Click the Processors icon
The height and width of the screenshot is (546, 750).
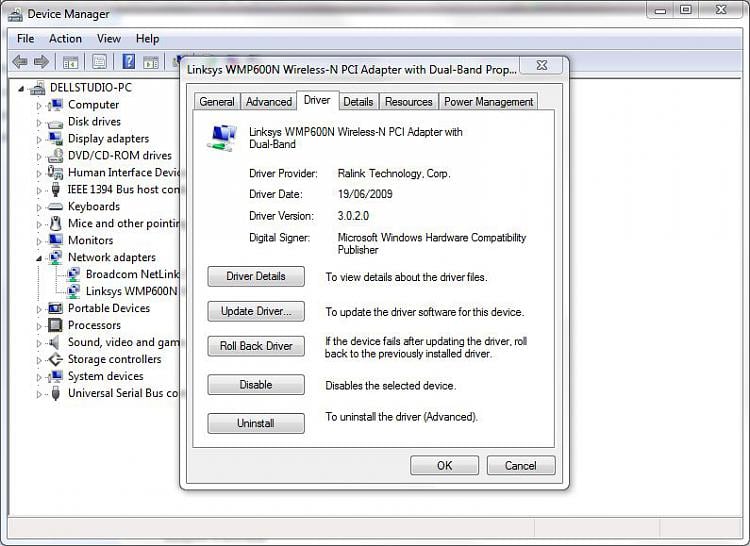click(55, 325)
